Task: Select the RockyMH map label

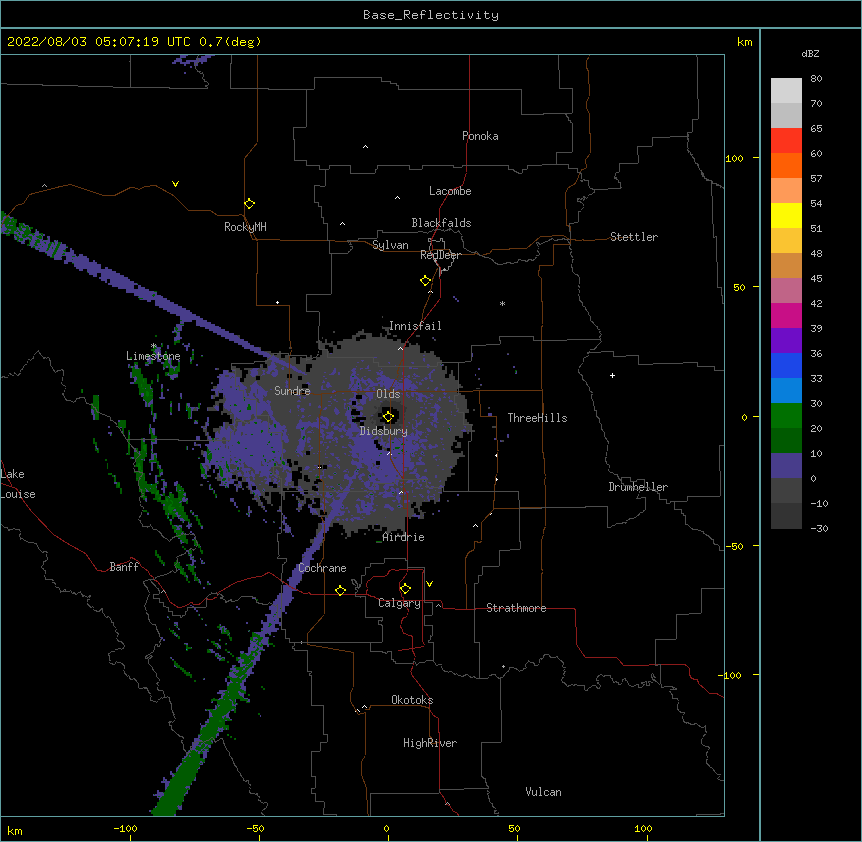Action: [245, 227]
